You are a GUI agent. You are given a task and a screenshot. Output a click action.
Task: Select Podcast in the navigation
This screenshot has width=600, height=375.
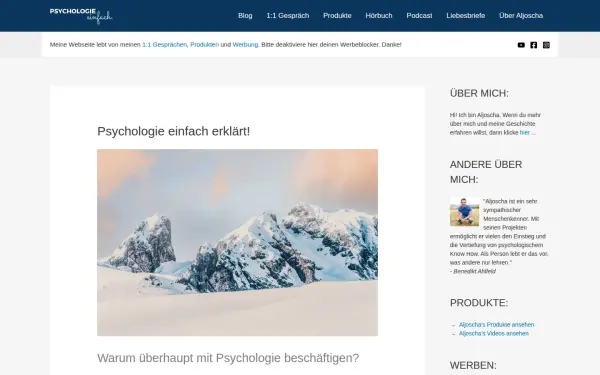click(419, 16)
